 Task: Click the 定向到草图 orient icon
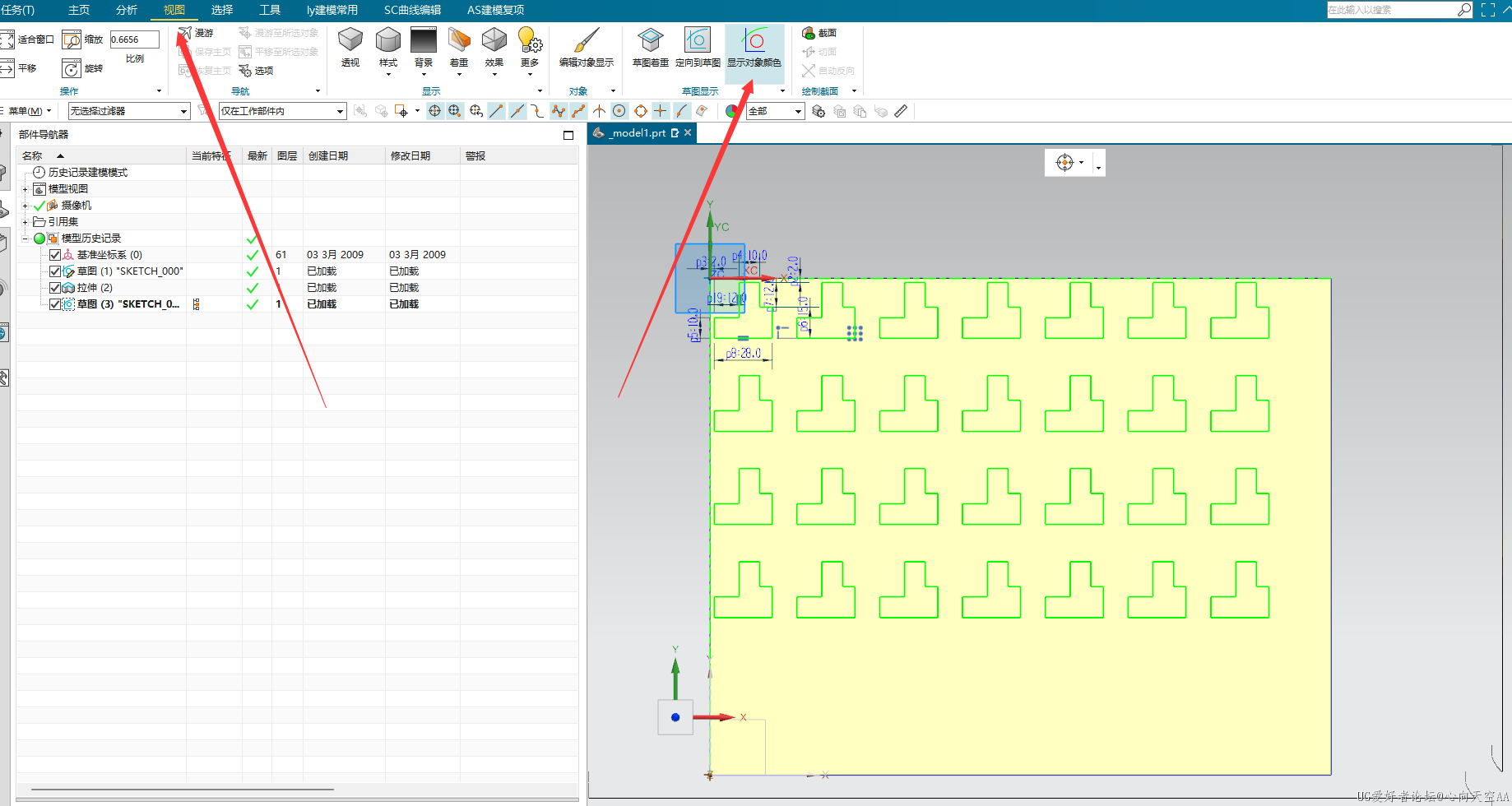pyautogui.click(x=698, y=39)
